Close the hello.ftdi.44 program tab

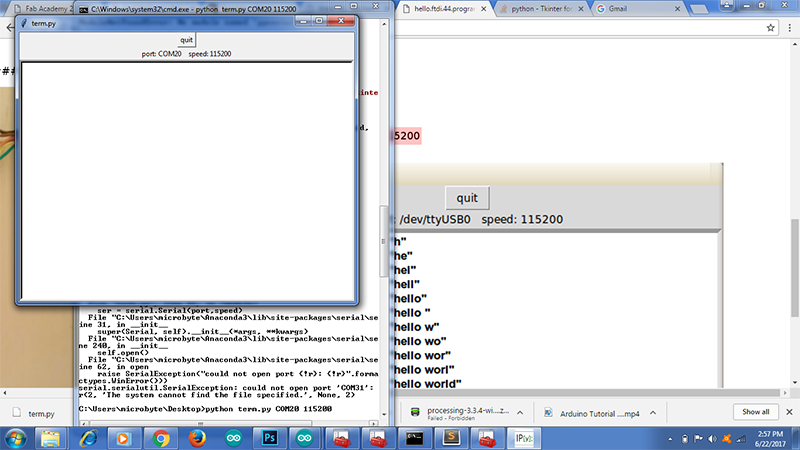coord(484,9)
